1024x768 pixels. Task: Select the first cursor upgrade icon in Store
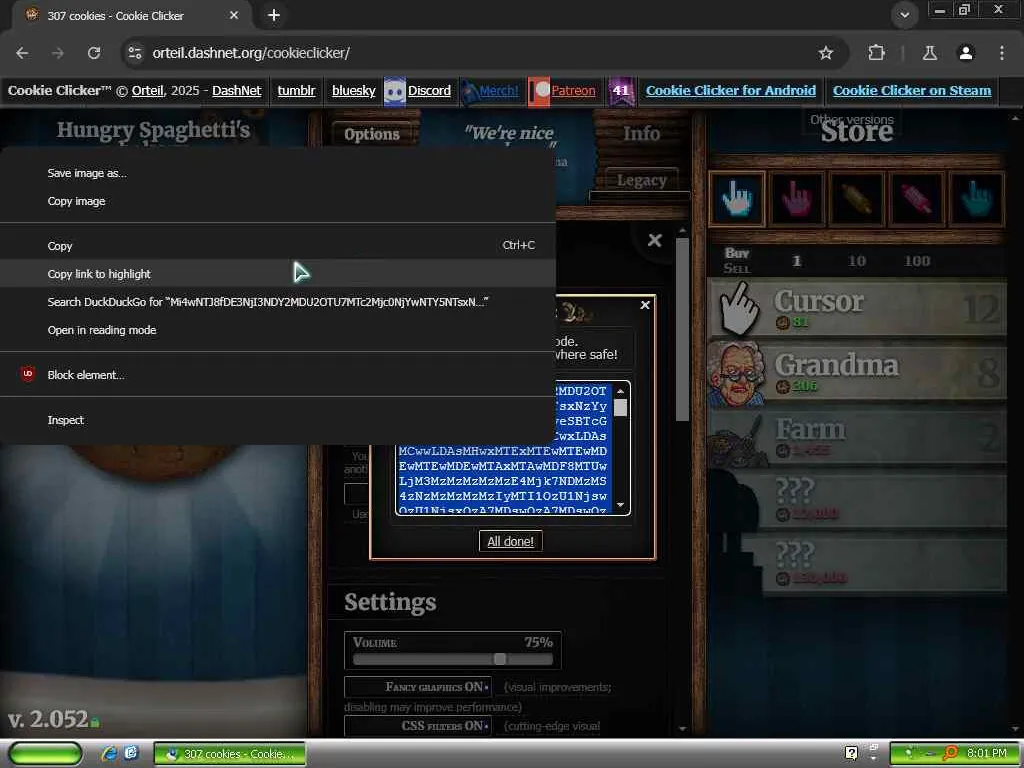737,199
